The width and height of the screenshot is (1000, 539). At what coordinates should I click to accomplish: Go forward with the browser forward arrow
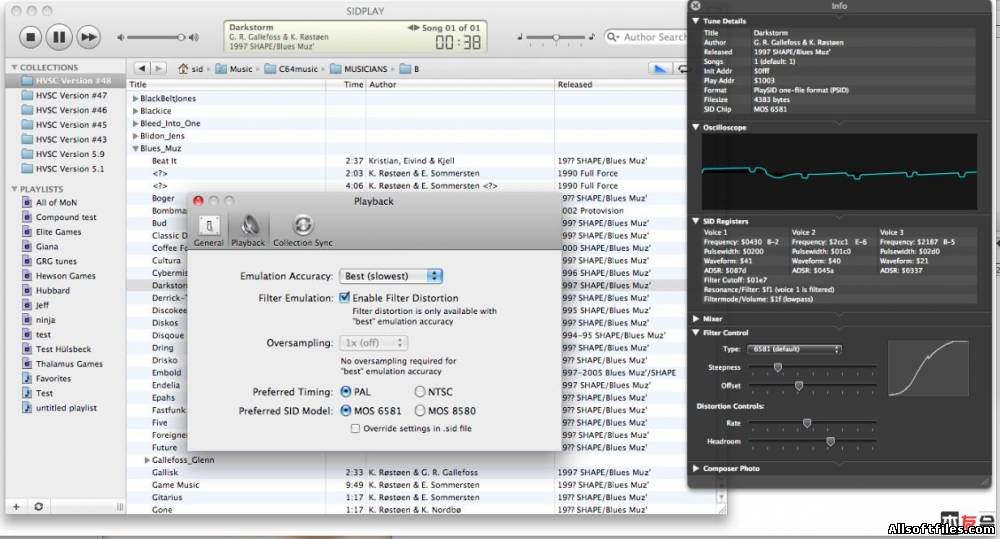click(x=158, y=68)
